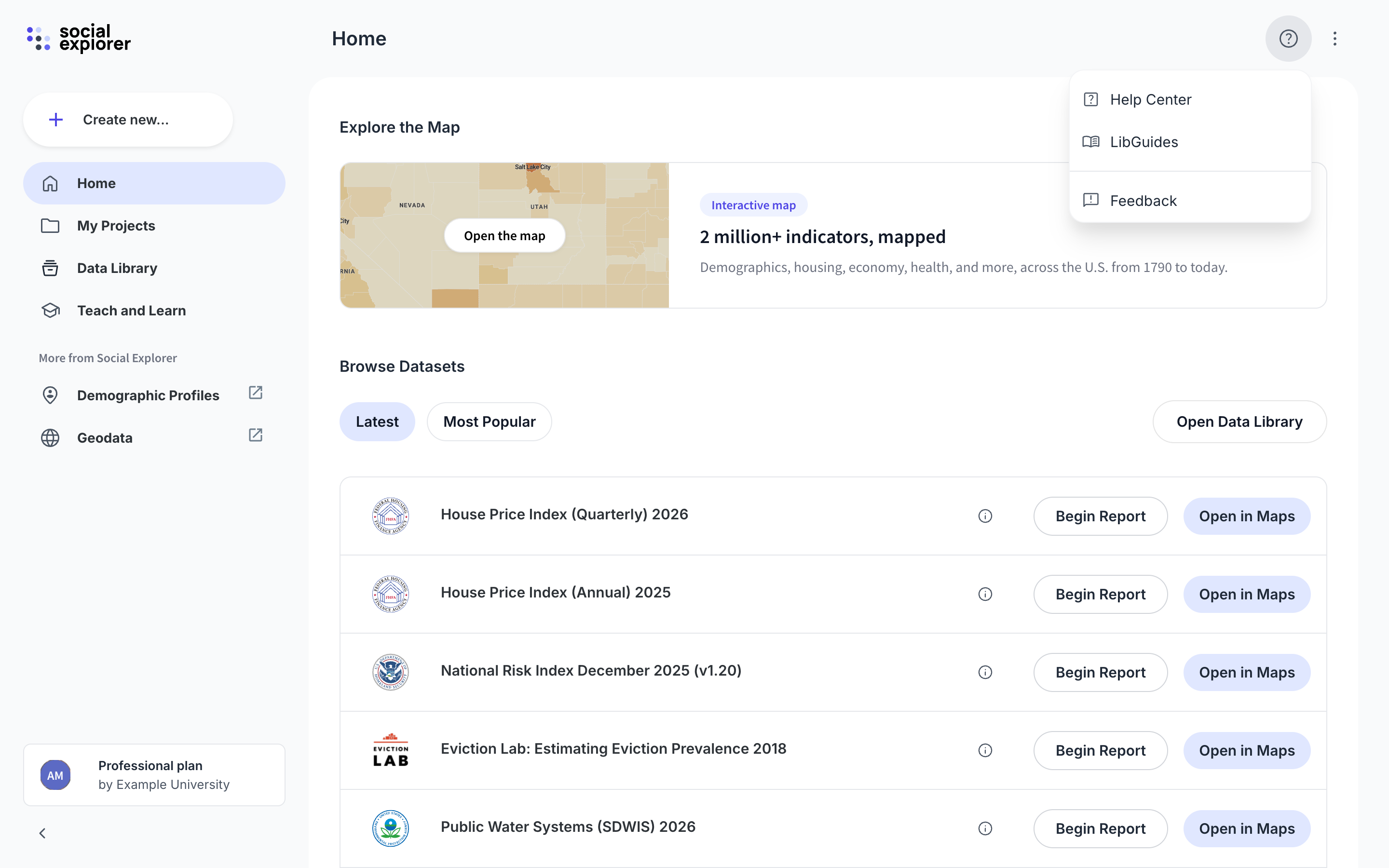Select the Latest datasets filter

pos(377,421)
